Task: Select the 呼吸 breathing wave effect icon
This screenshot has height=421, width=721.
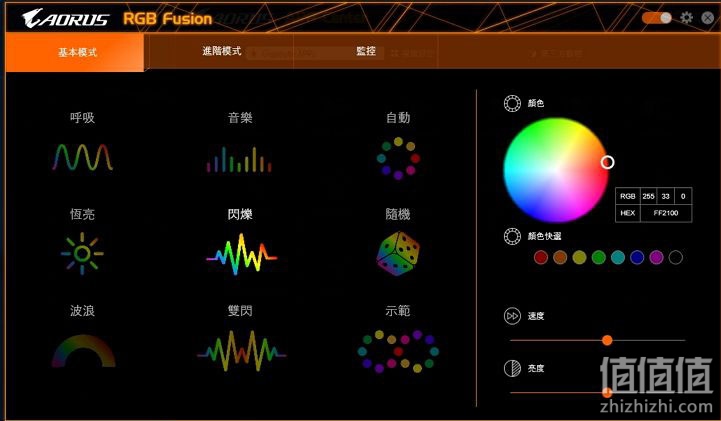Action: pos(83,157)
